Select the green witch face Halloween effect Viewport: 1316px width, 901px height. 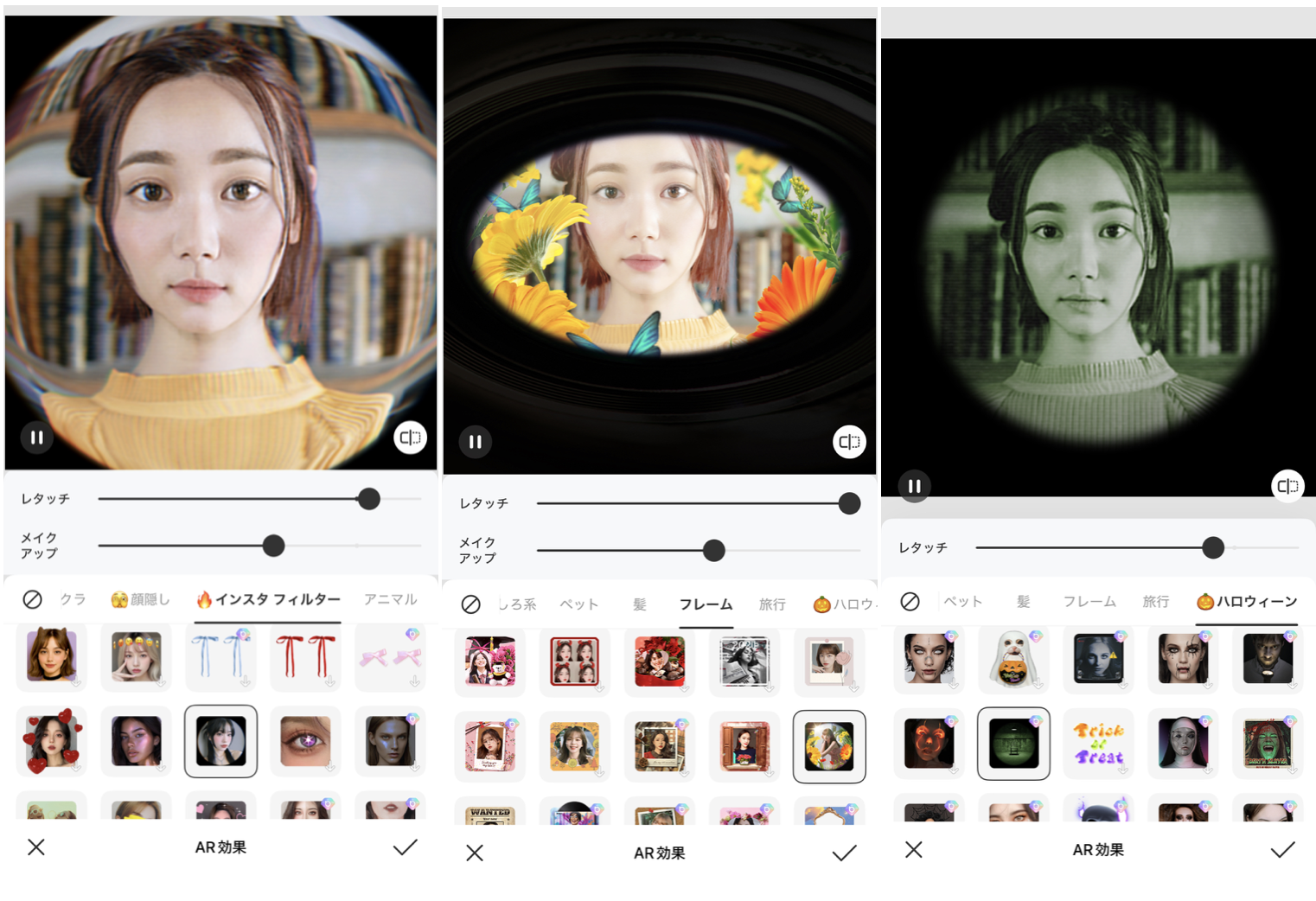1267,744
